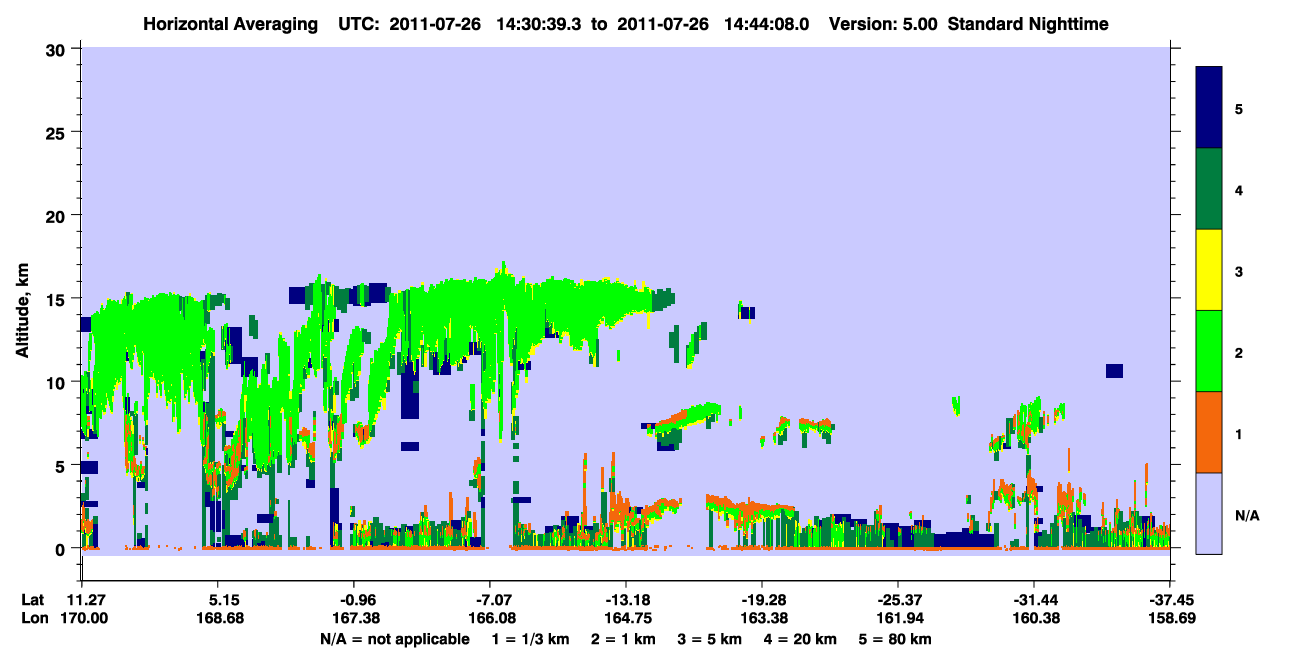The height and width of the screenshot is (667, 1300).
Task: Click the latitude value -13.18
Action: (x=626, y=600)
